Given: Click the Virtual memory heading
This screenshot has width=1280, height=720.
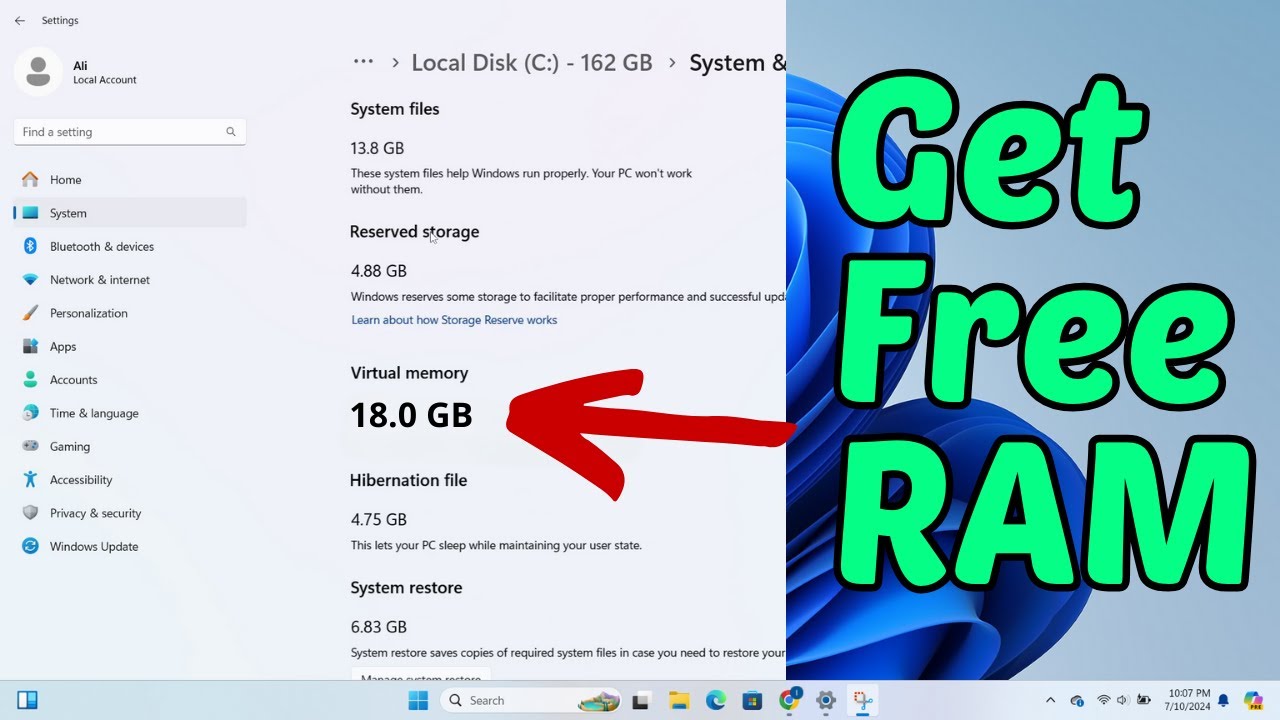Looking at the screenshot, I should tap(409, 373).
